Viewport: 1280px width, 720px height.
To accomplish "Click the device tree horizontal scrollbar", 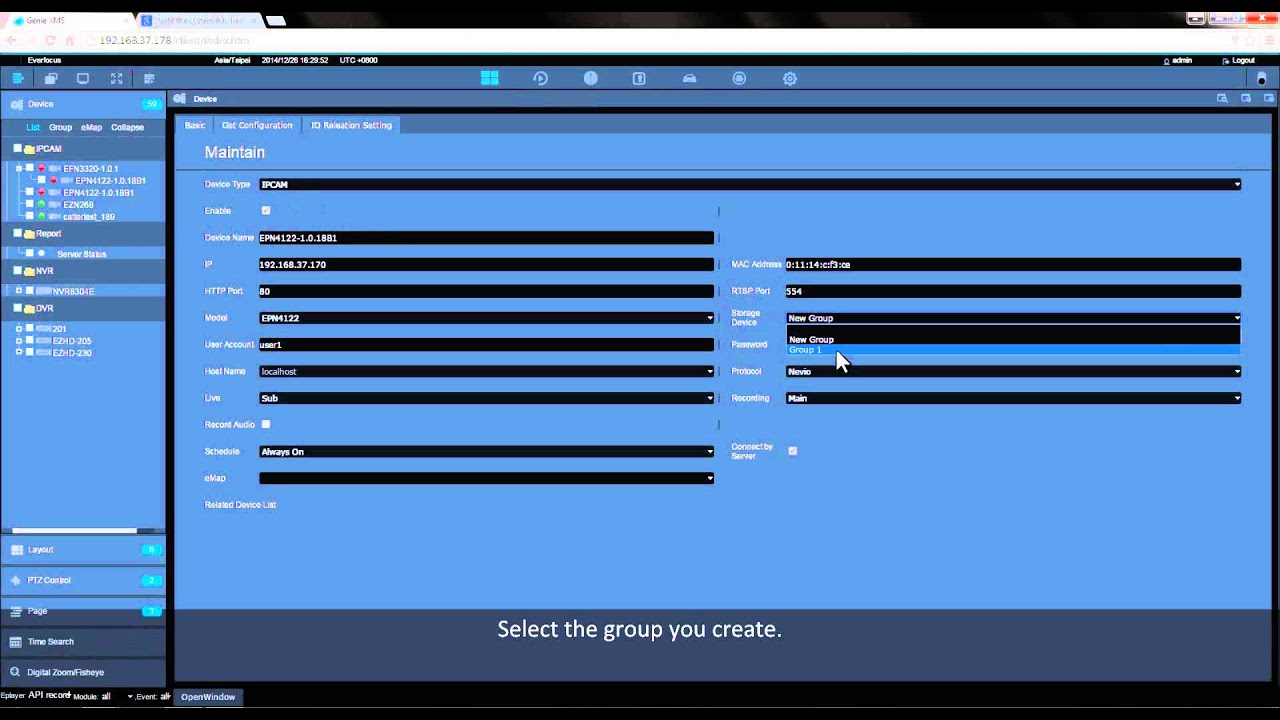I will (x=74, y=530).
